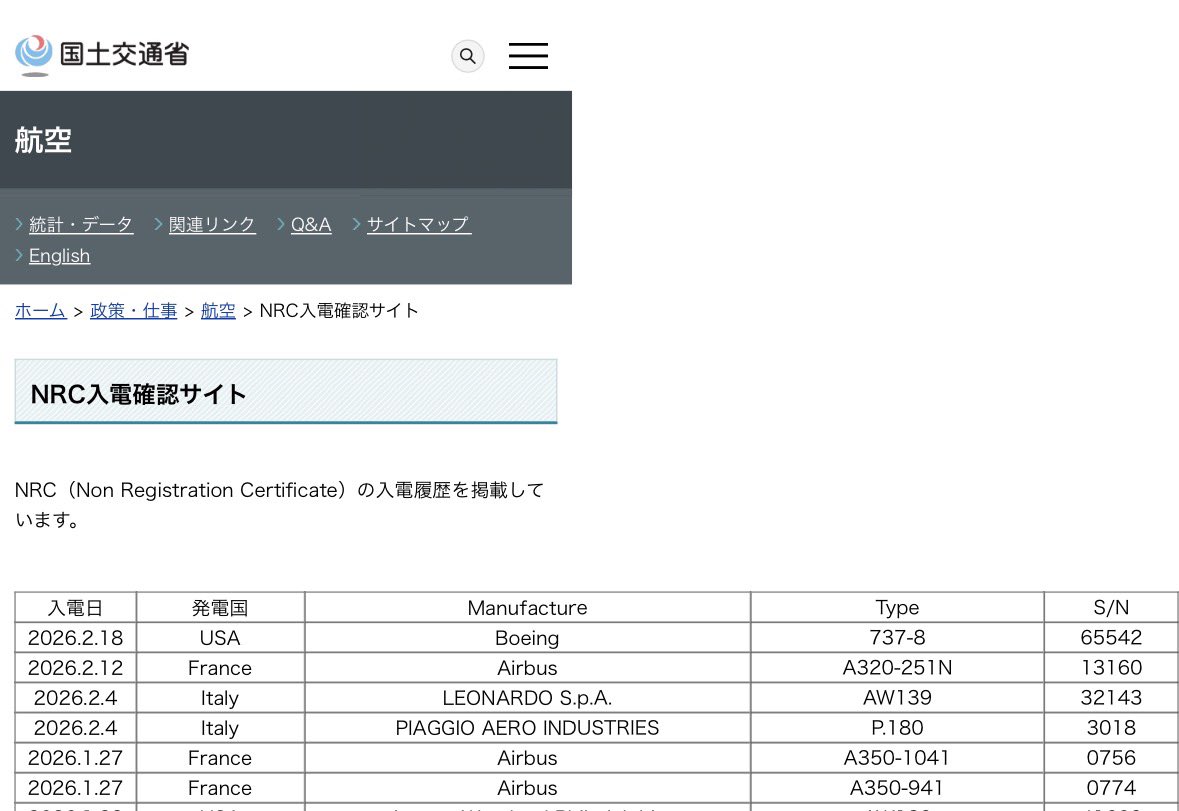
Task: Click the 国土交通省 logo
Action: [x=102, y=55]
